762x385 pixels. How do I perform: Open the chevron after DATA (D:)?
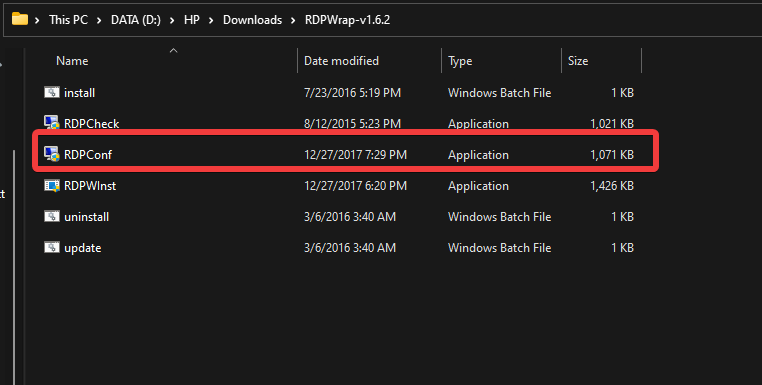(172, 20)
